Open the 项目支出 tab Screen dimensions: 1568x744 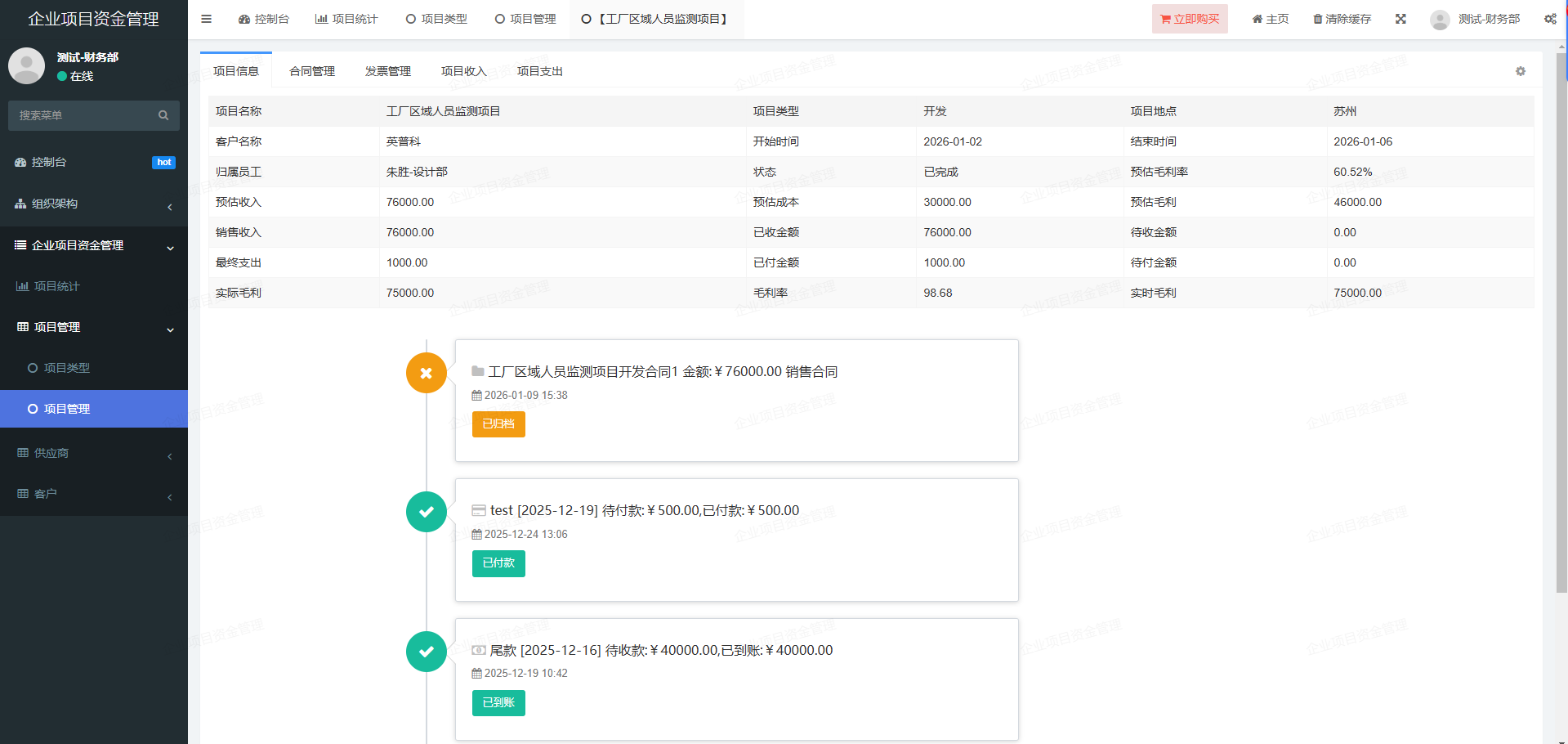click(539, 71)
